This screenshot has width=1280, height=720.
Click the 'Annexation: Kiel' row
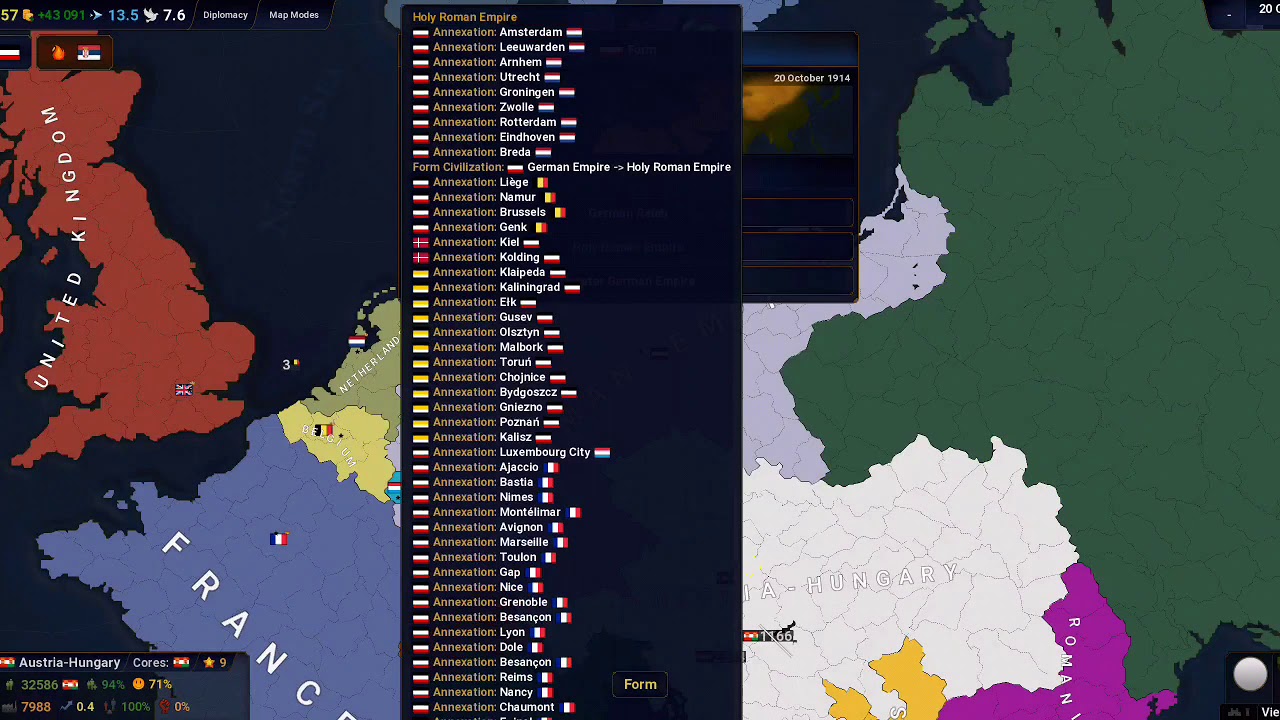pyautogui.click(x=476, y=242)
